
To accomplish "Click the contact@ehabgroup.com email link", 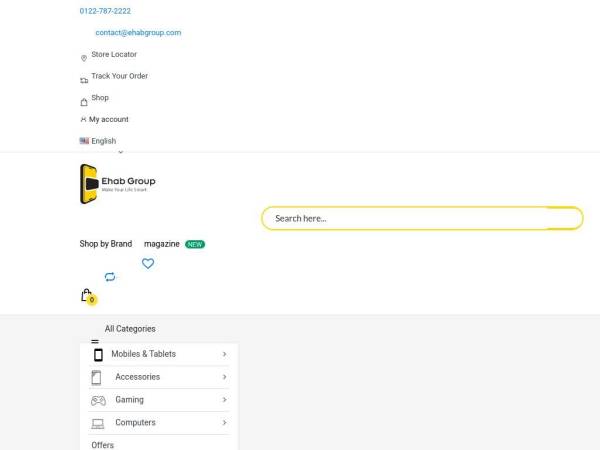I will coord(138,33).
